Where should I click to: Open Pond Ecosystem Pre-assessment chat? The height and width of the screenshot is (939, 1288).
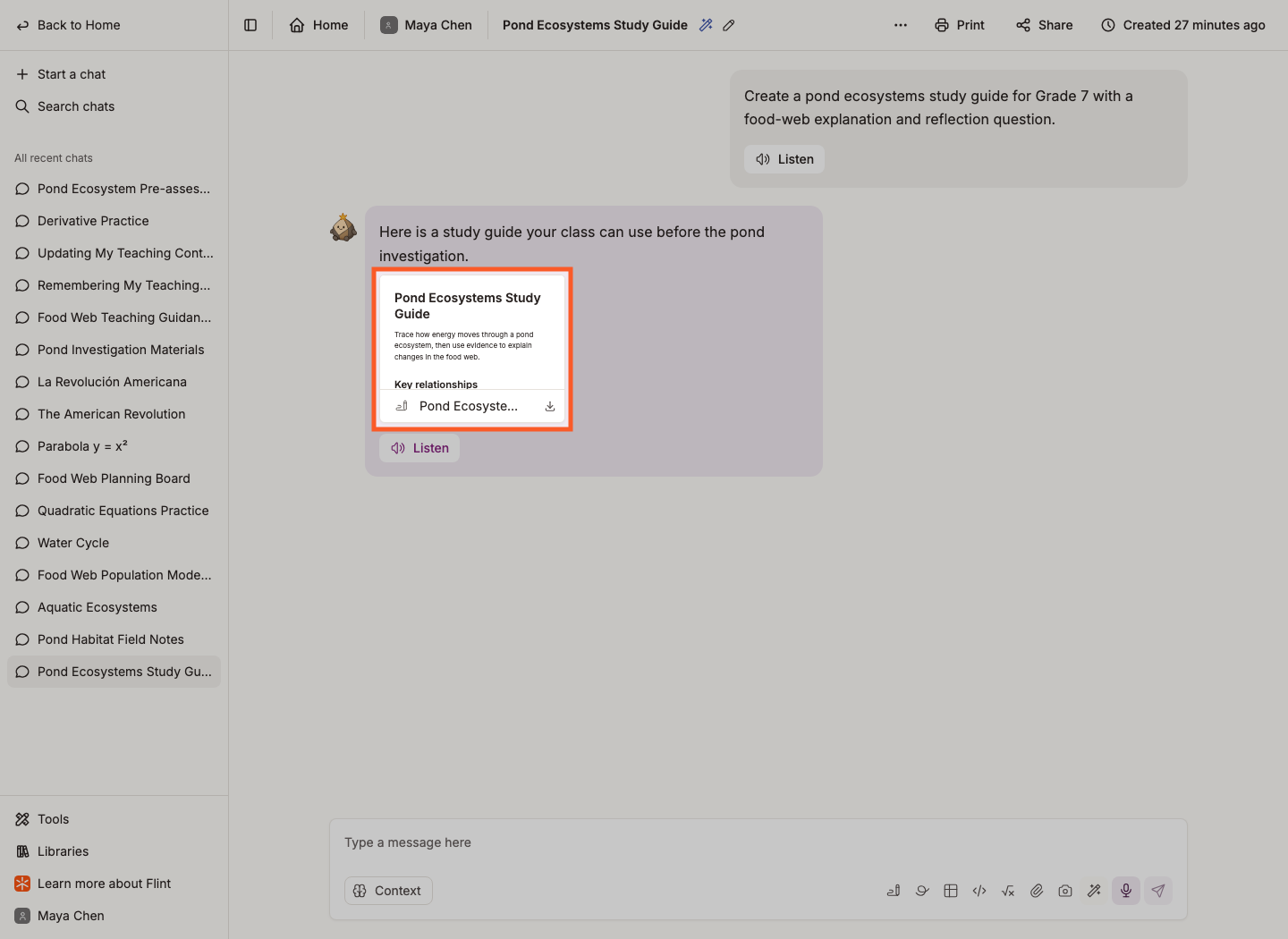point(114,189)
